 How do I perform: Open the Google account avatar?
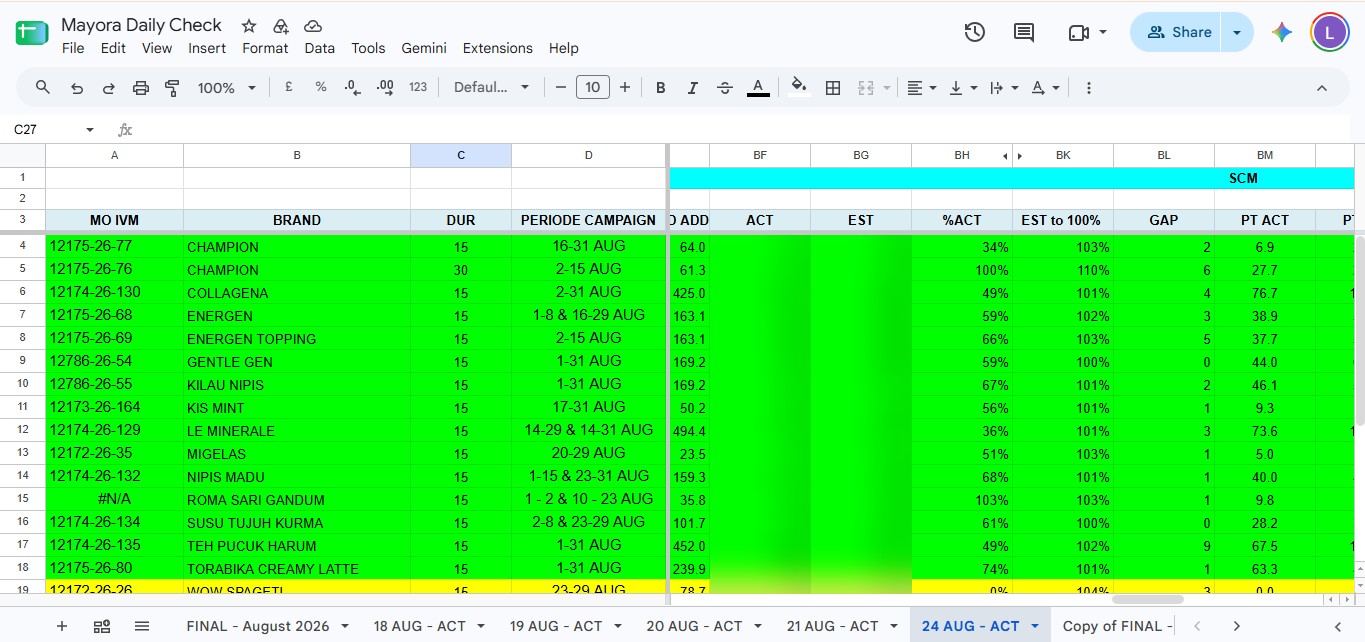click(1329, 32)
